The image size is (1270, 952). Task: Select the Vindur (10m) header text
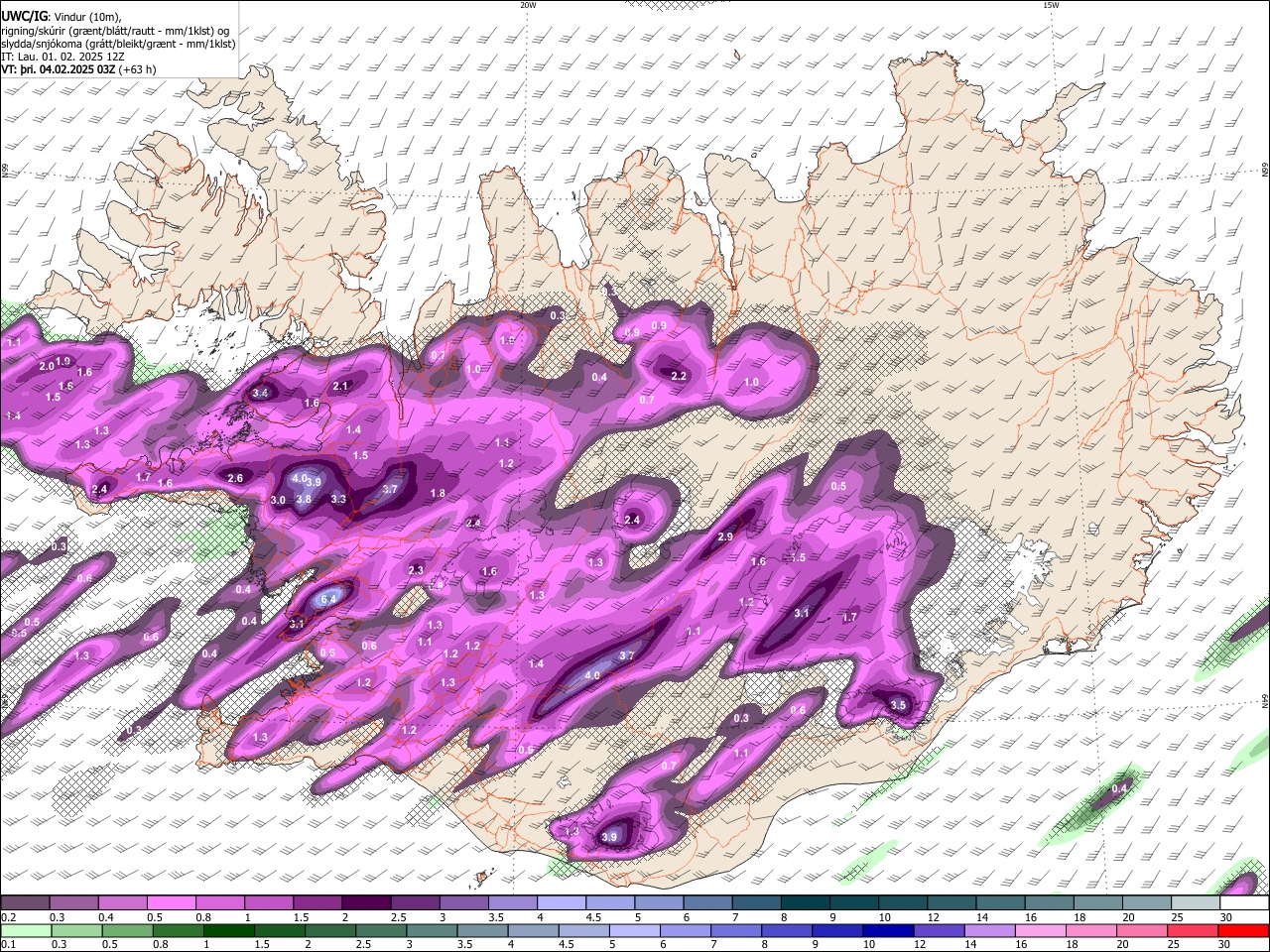pos(87,16)
